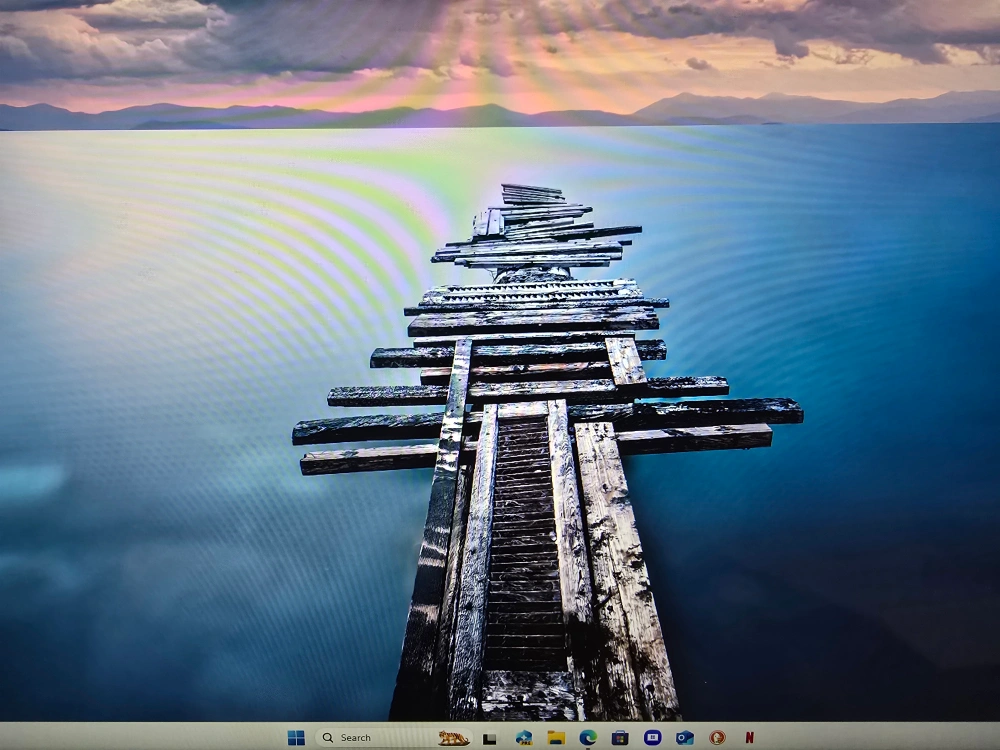Open the blue round app icon beside Microsoft Store

(x=652, y=738)
